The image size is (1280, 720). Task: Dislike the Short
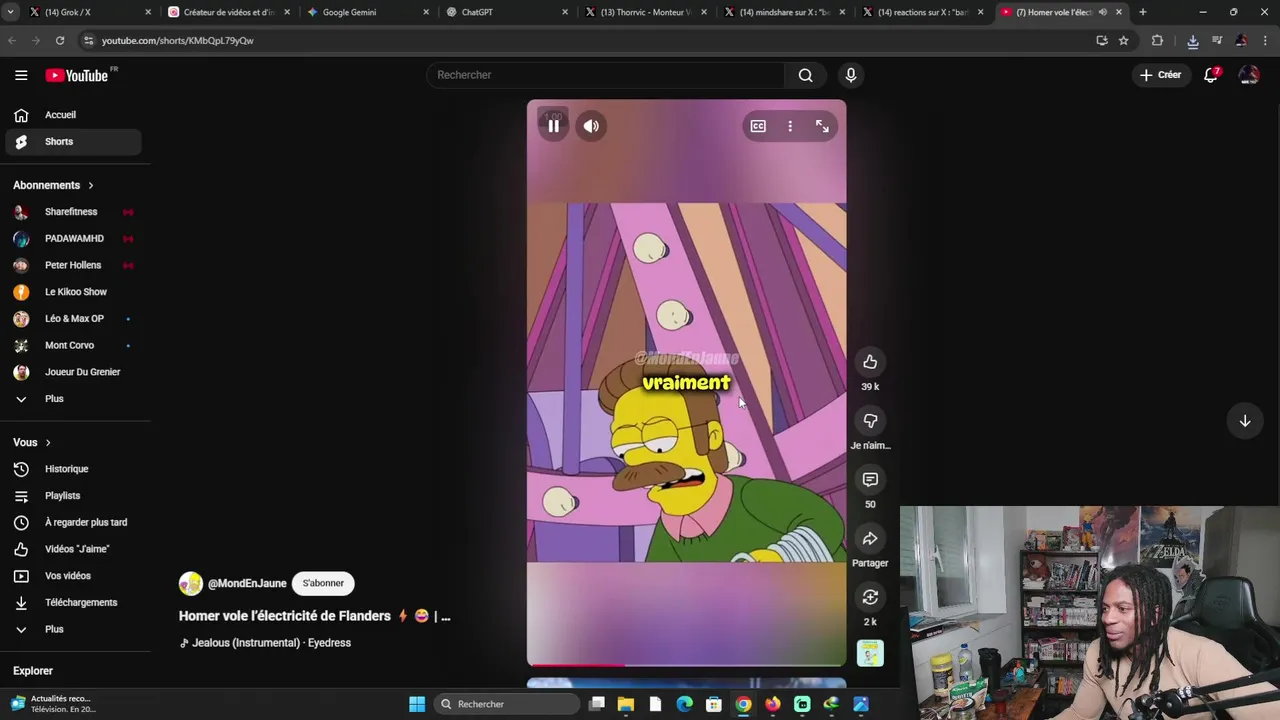coord(870,421)
